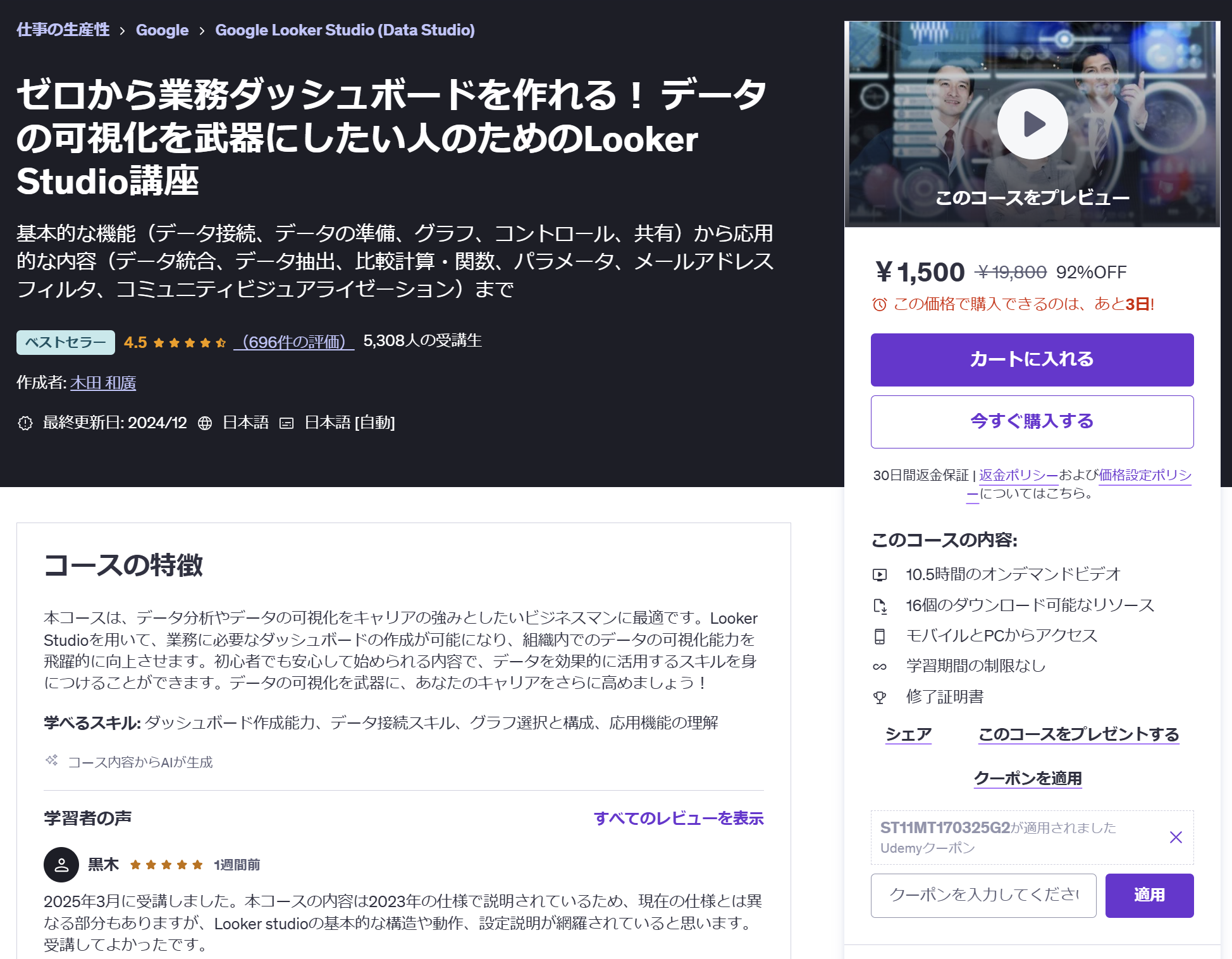1232x959 pixels.
Task: Play the course preview video
Action: tap(1032, 124)
